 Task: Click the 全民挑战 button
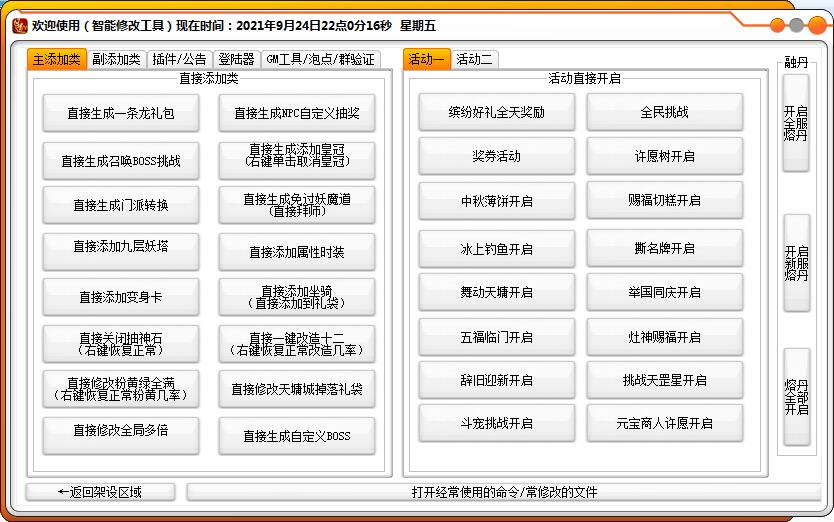664,113
